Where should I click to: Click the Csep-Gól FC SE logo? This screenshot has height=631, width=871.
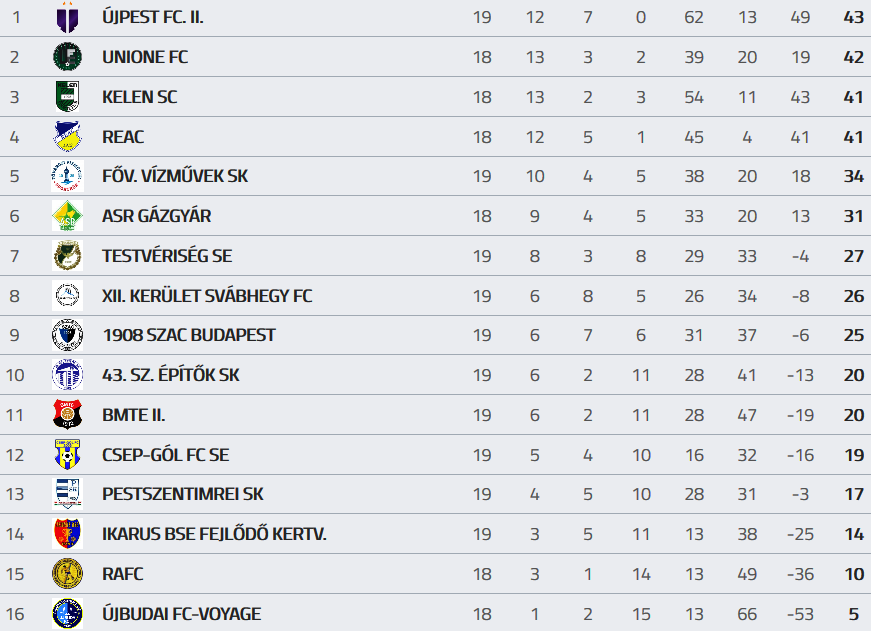pos(67,454)
